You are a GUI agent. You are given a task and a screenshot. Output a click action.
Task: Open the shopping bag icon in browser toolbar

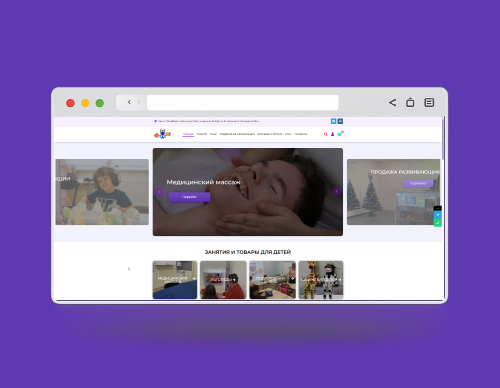tap(410, 102)
